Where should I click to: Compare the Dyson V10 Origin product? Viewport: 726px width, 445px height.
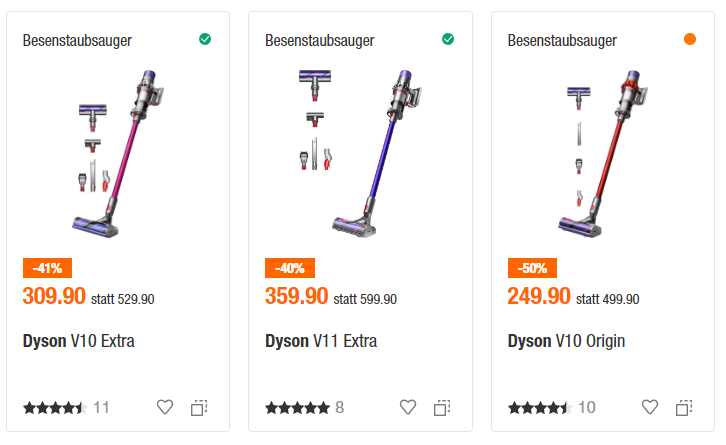684,407
